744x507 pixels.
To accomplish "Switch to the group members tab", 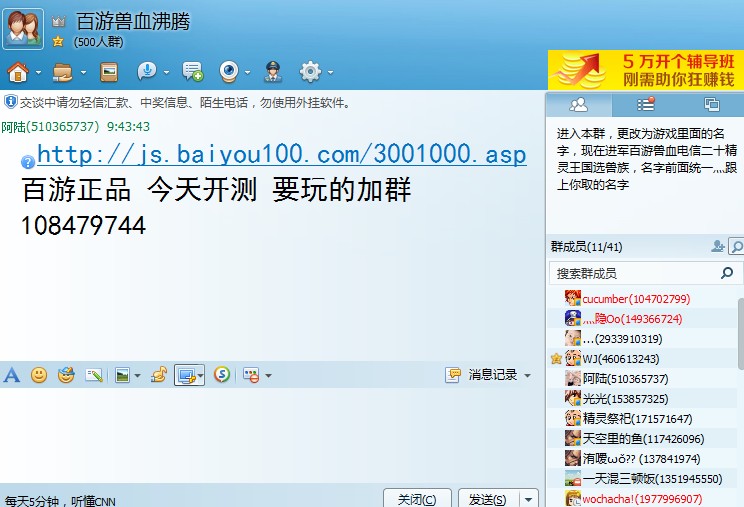I will pos(577,104).
